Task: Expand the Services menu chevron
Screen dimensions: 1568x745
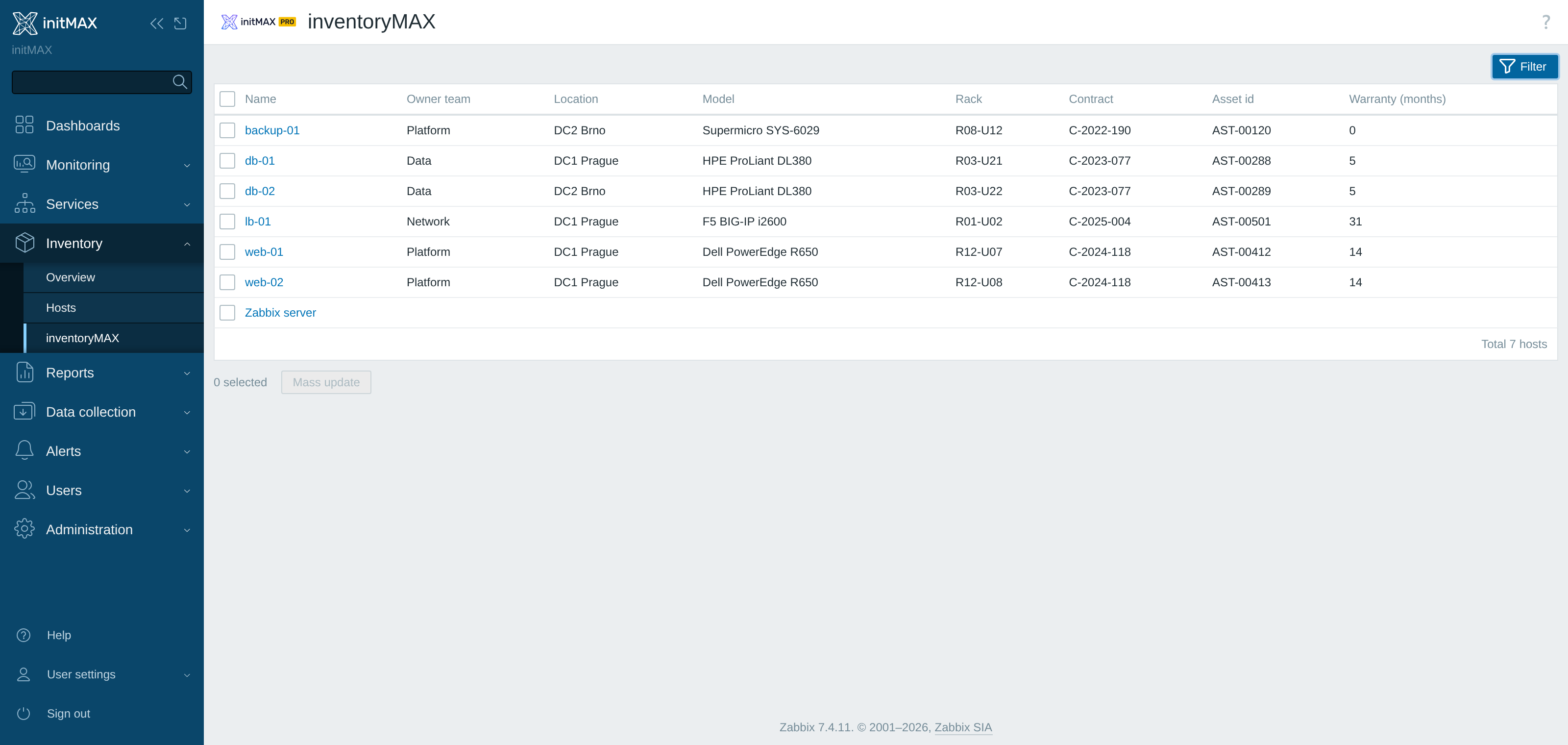Action: (187, 204)
